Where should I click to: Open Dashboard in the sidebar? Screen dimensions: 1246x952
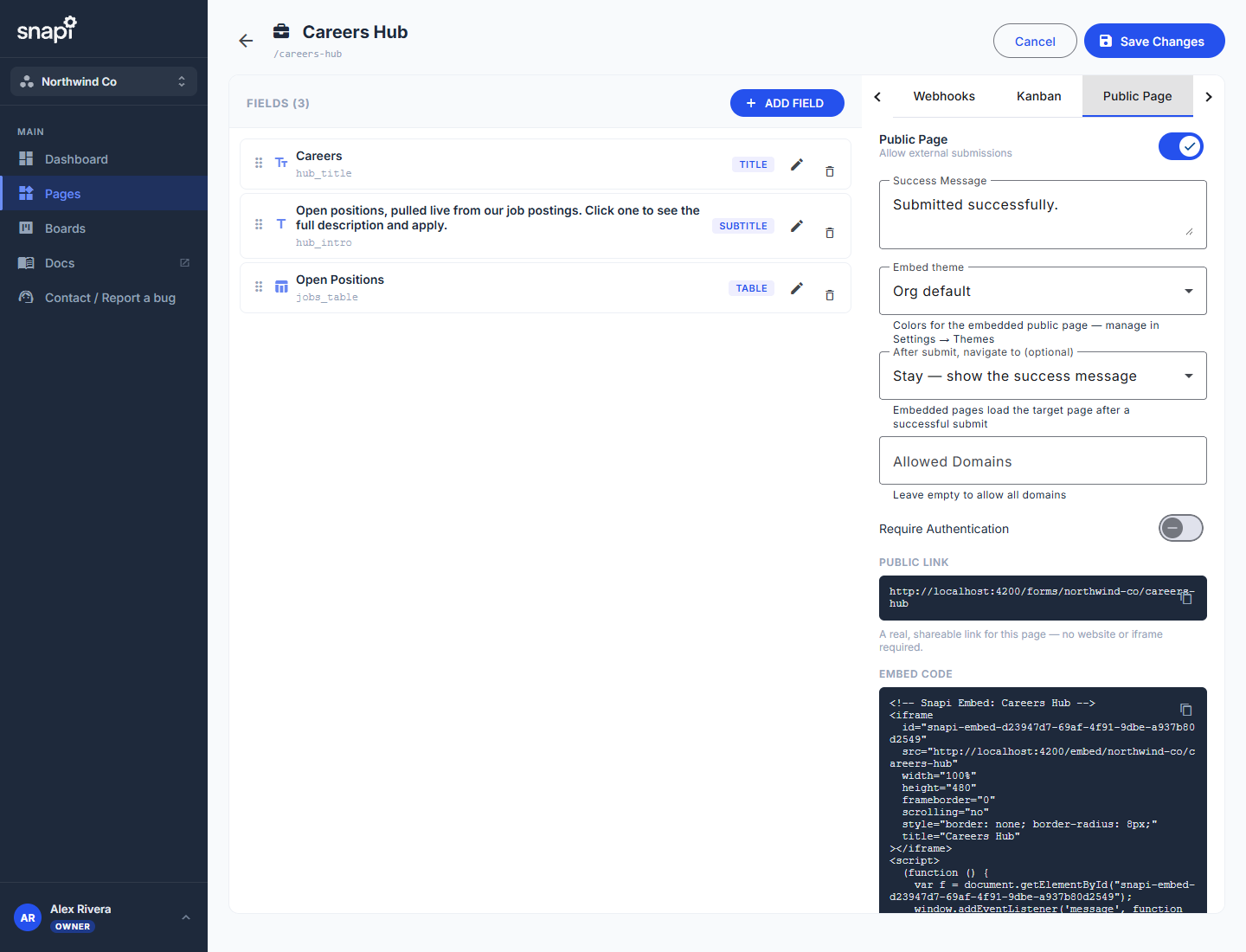coord(104,159)
